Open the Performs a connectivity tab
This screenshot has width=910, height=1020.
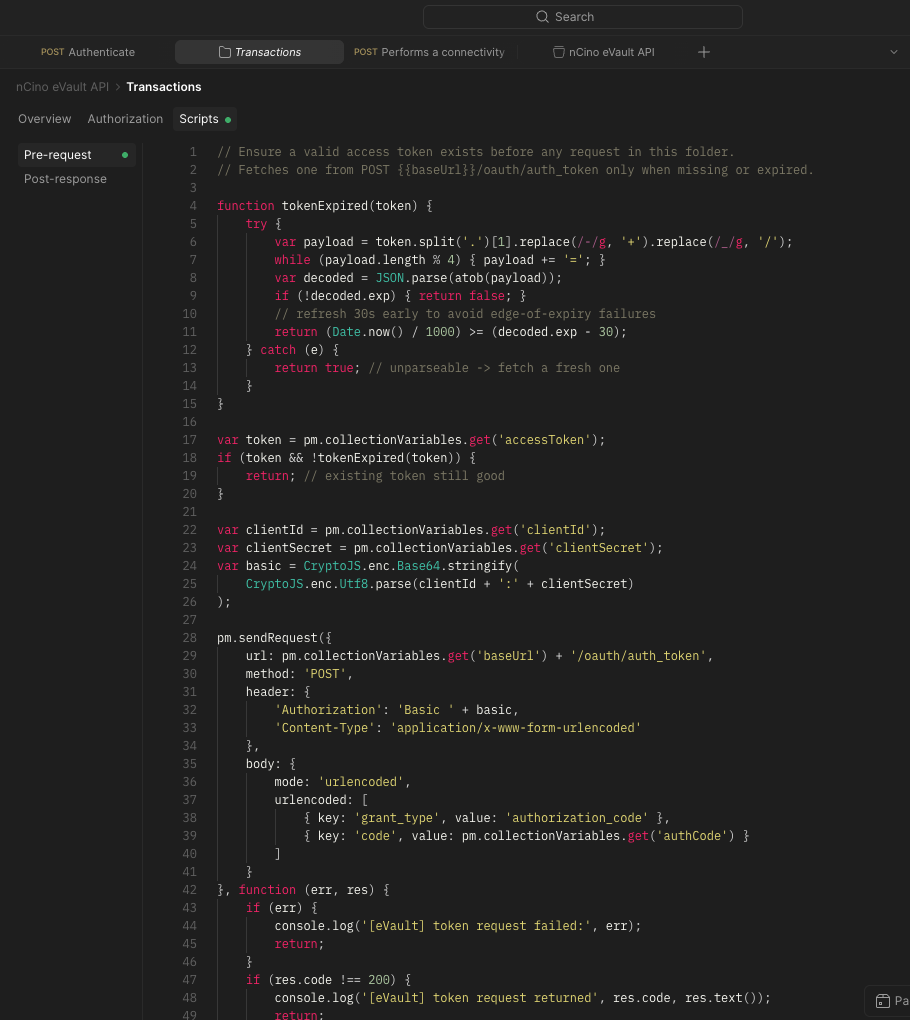tap(429, 52)
